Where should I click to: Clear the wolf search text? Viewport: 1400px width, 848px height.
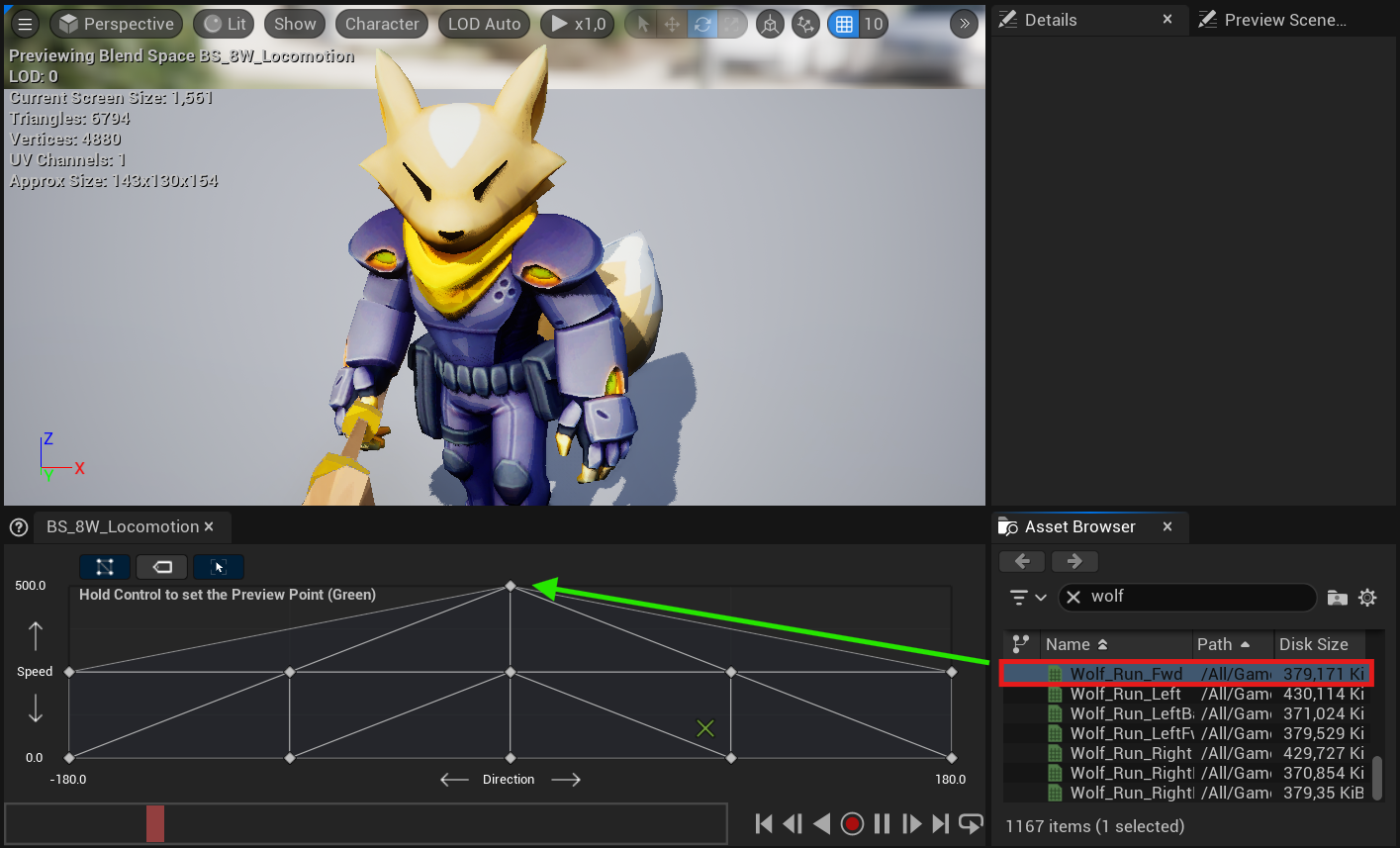[x=1073, y=597]
